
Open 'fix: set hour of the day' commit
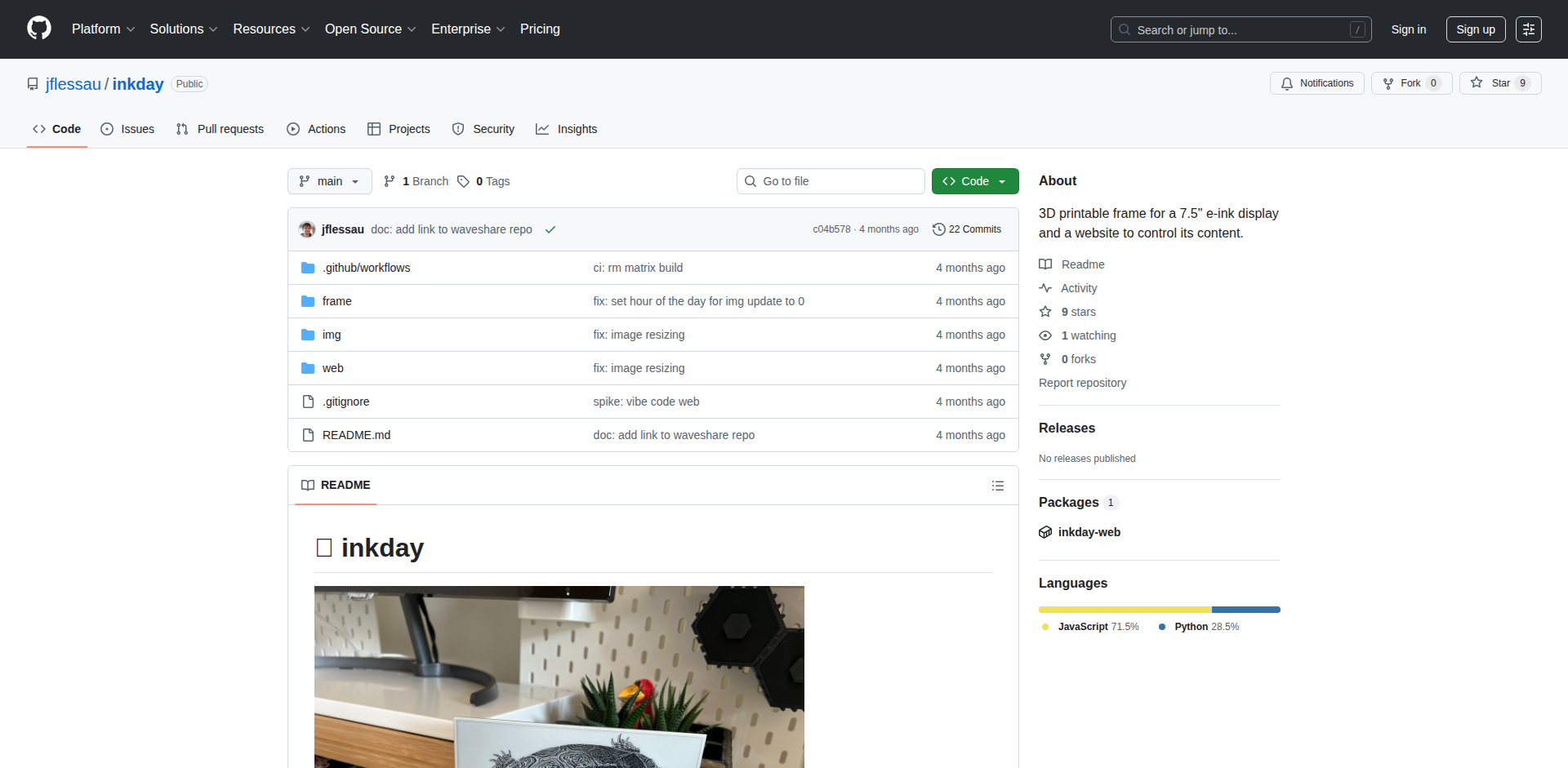(x=698, y=301)
